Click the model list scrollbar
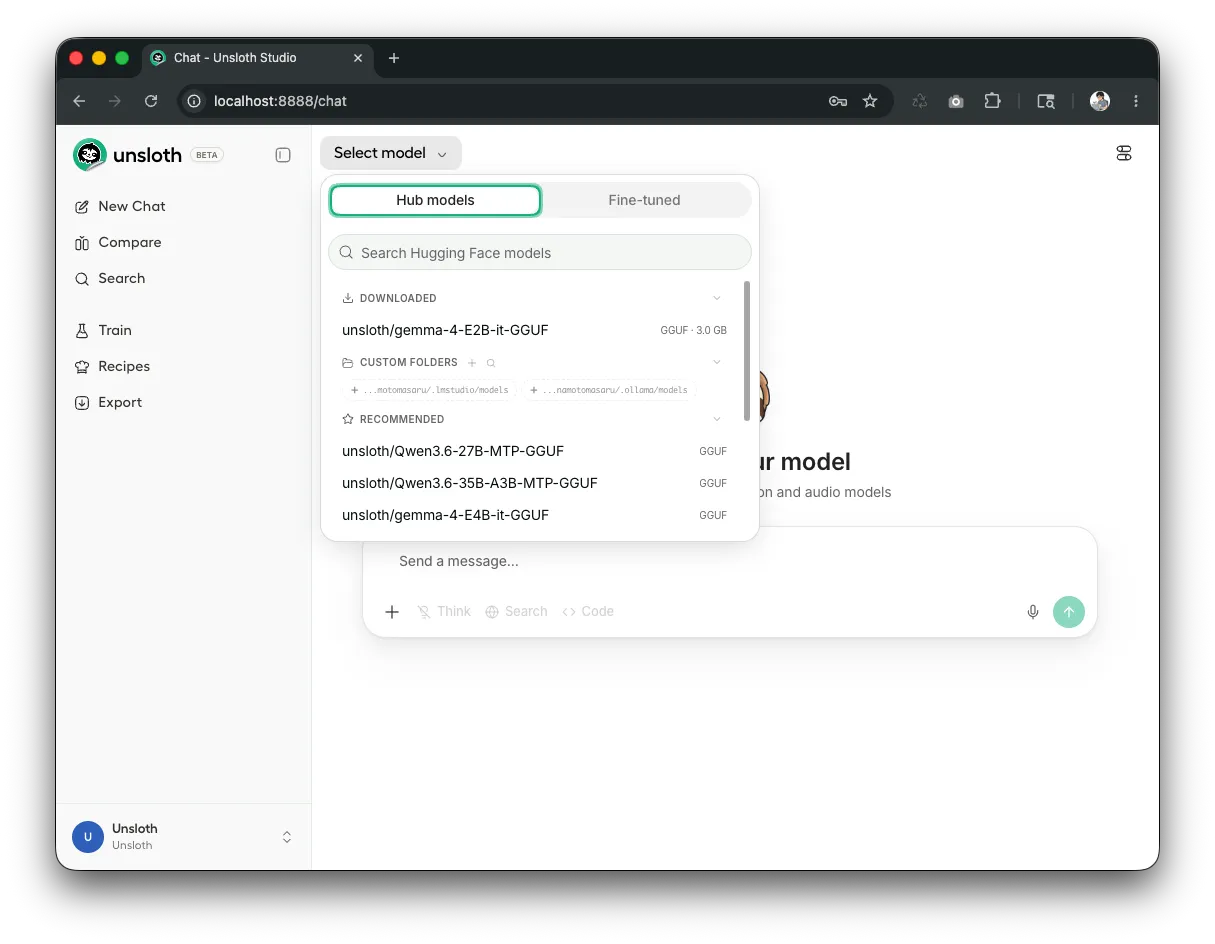Screen dimensions: 1215x944 coord(747,350)
